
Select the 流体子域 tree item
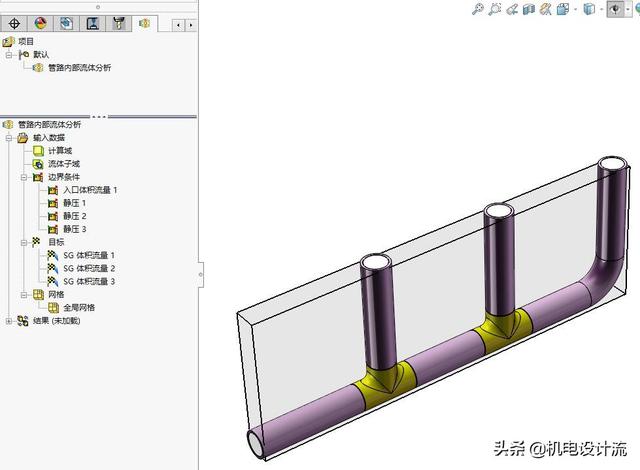click(64, 164)
